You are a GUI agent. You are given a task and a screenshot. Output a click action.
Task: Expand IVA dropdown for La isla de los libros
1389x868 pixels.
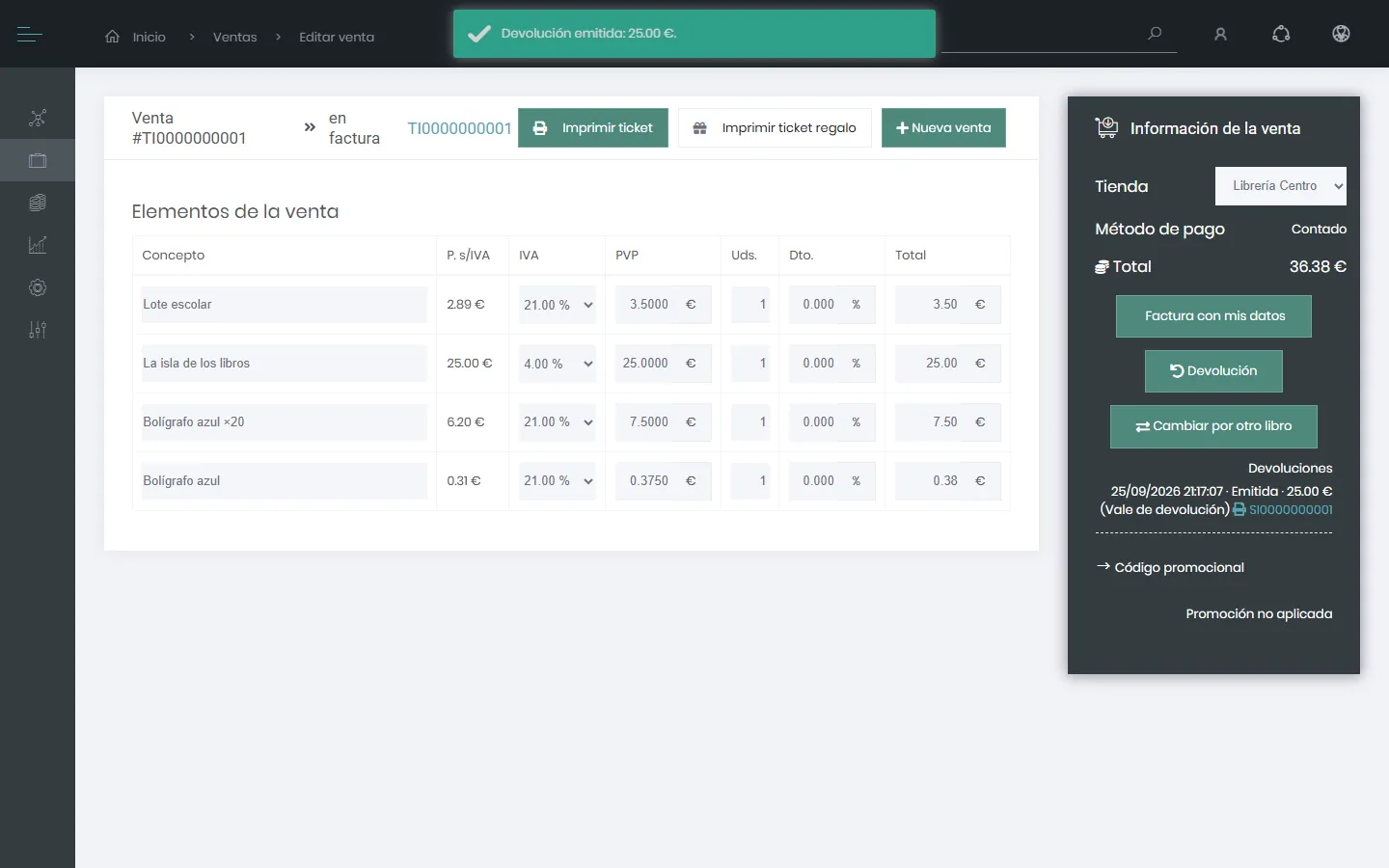tap(558, 364)
